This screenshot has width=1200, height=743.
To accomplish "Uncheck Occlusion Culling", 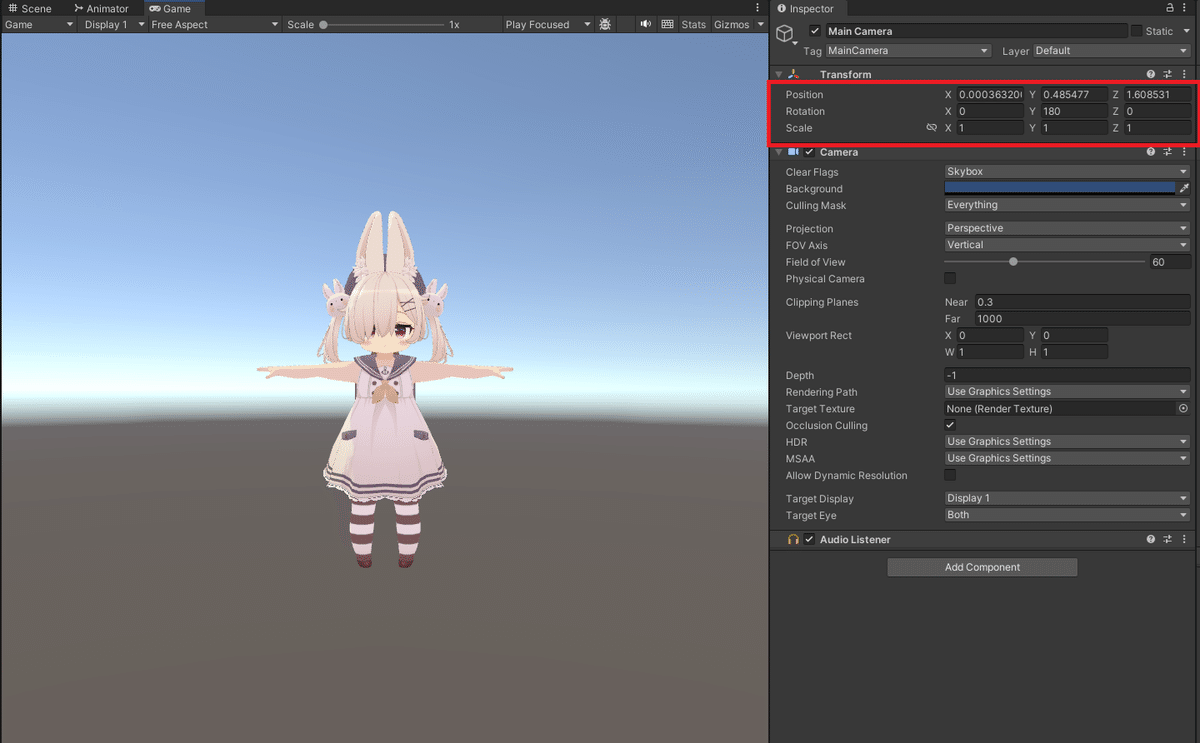I will coord(950,425).
